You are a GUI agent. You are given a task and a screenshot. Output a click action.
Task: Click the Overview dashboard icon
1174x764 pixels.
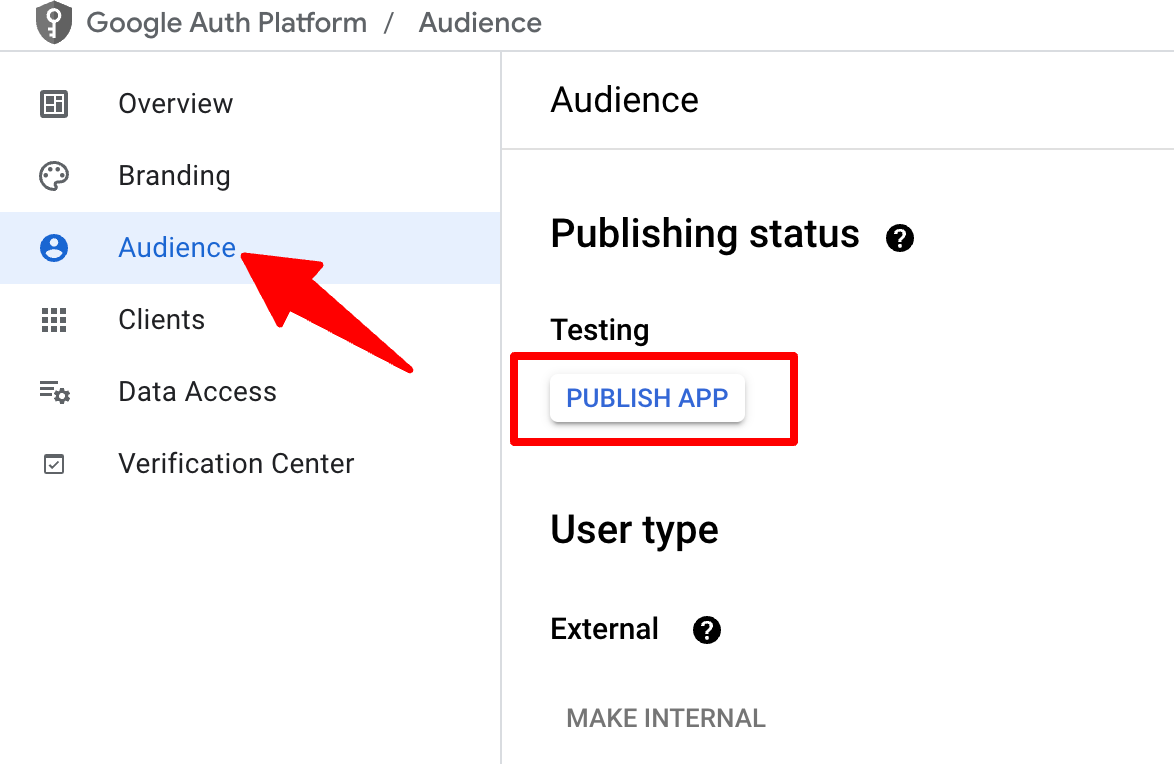click(x=54, y=104)
